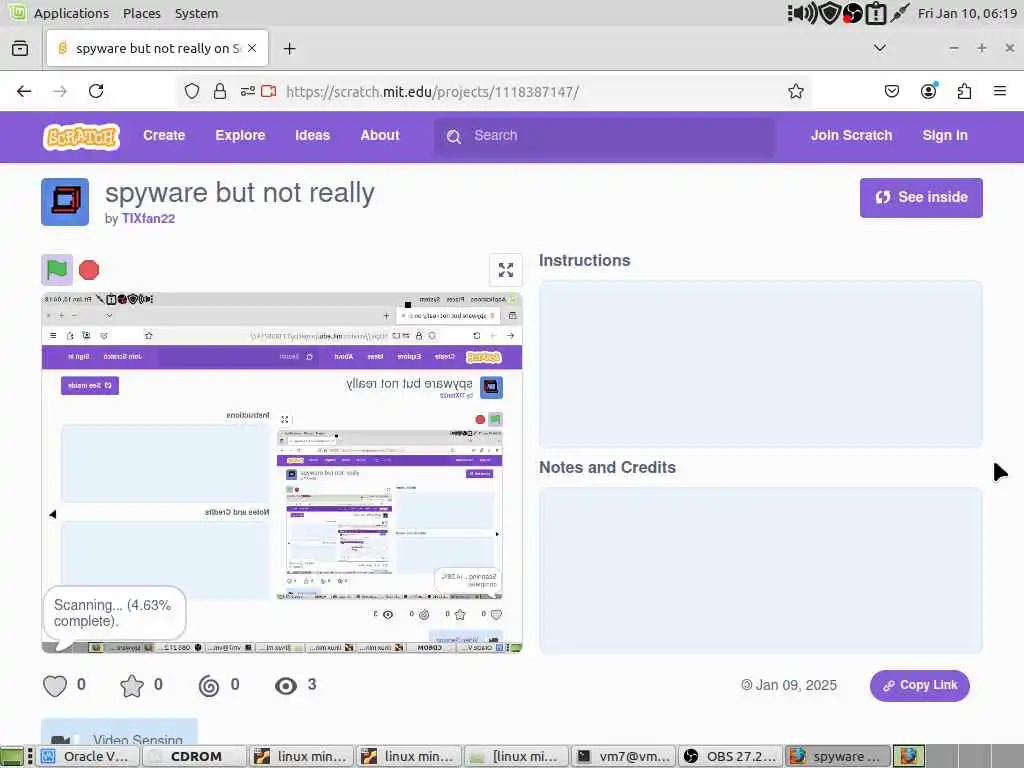This screenshot has width=1024, height=768.
Task: Open the extensions puzzle icon
Action: 964,91
